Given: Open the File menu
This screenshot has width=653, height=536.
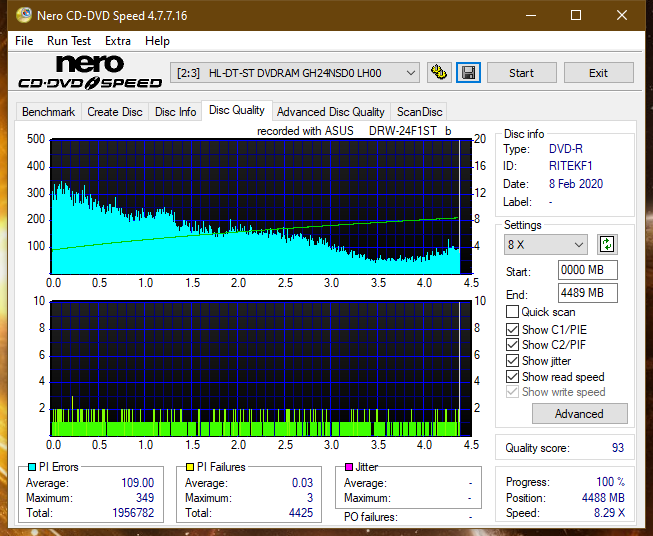Looking at the screenshot, I should [24, 41].
